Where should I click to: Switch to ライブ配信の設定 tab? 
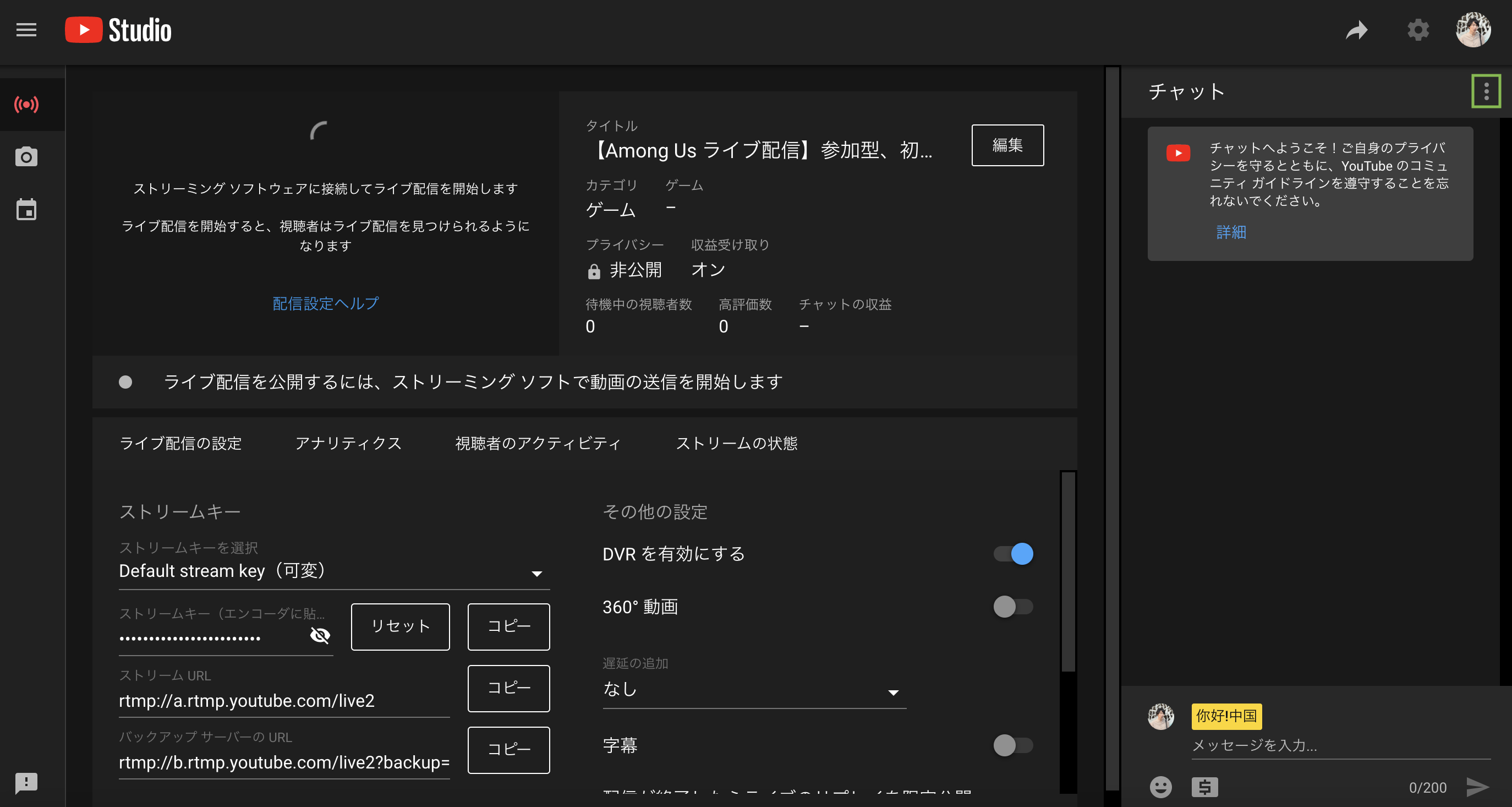[181, 444]
